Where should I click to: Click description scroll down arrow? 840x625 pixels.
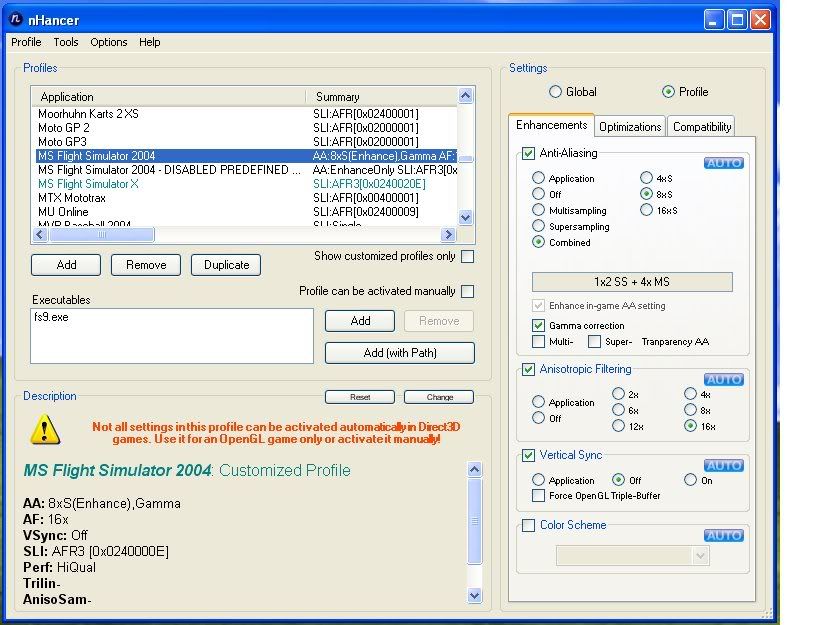475,595
